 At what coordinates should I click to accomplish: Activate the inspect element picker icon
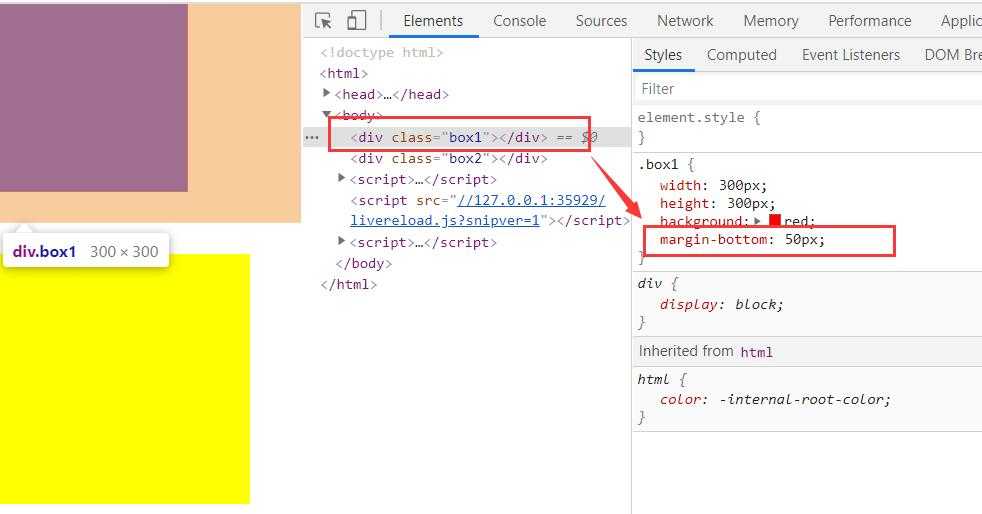pos(323,21)
